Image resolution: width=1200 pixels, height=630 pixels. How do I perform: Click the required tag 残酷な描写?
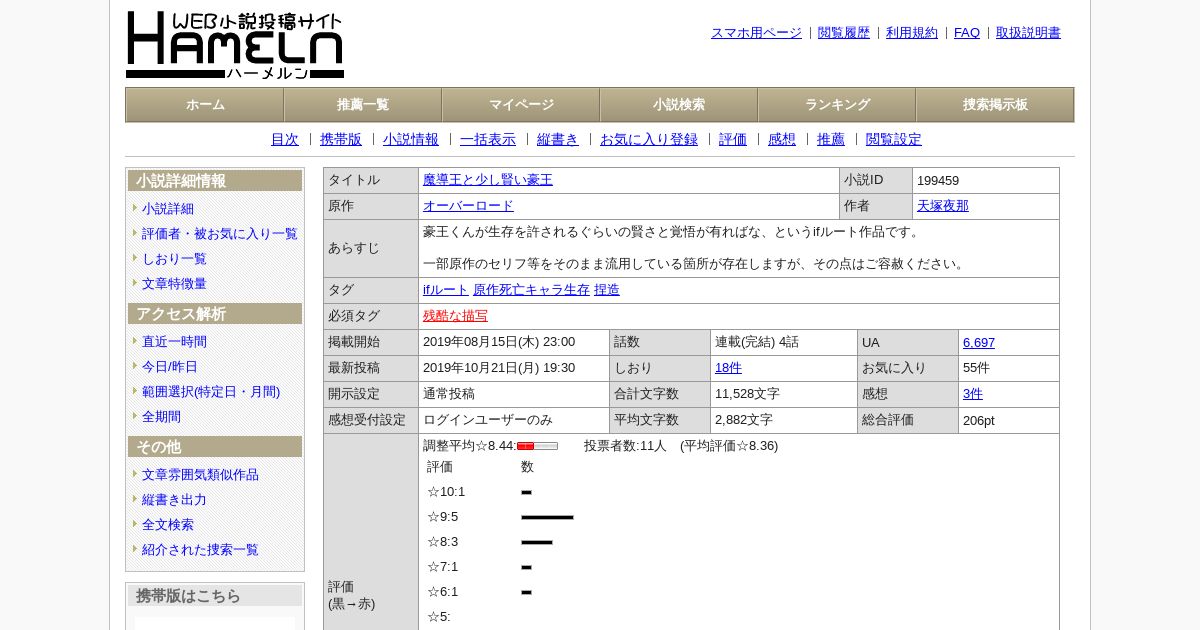(x=455, y=316)
